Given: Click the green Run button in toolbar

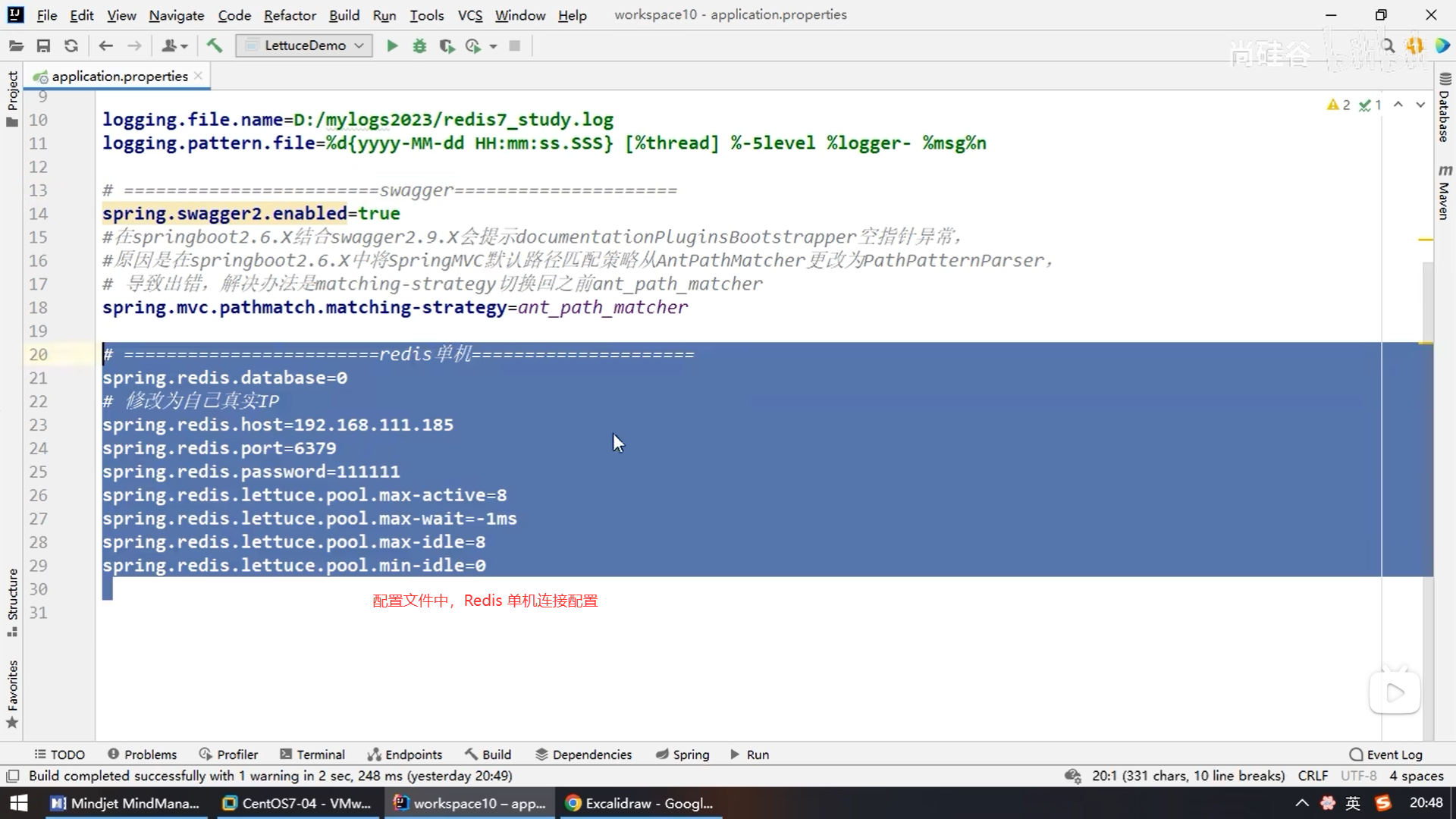Looking at the screenshot, I should tap(392, 45).
